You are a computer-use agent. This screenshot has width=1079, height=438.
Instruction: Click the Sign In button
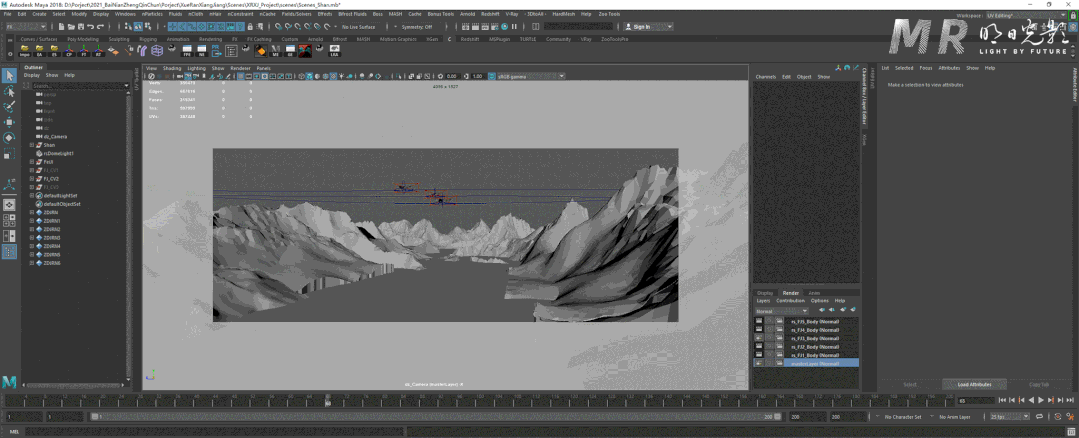pyautogui.click(x=648, y=27)
